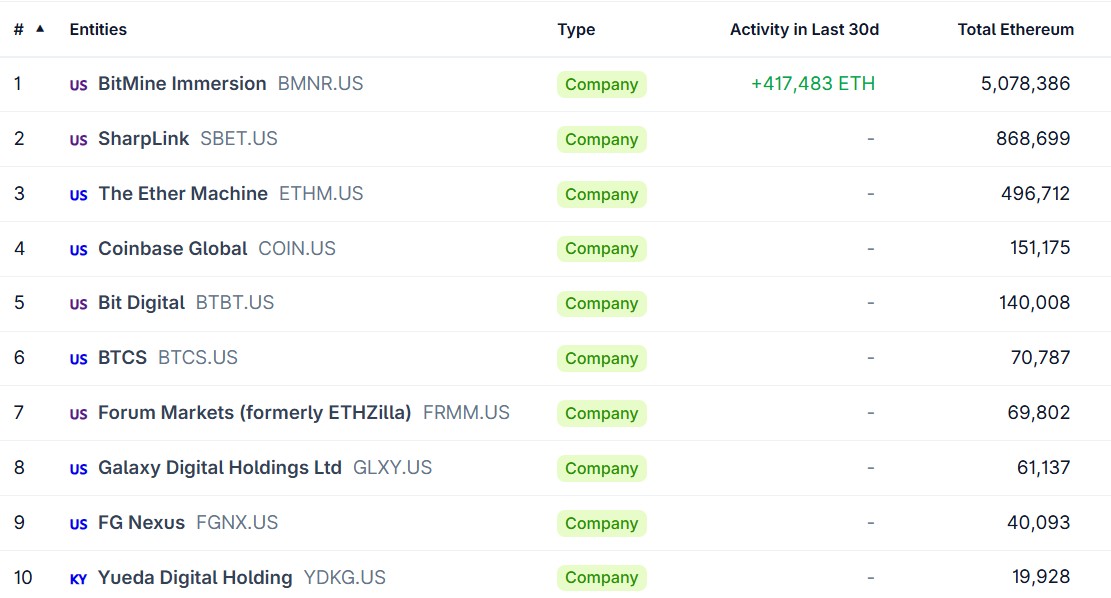Click the US flag icon beside BitMine Immersion
The width and height of the screenshot is (1111, 598).
(78, 85)
